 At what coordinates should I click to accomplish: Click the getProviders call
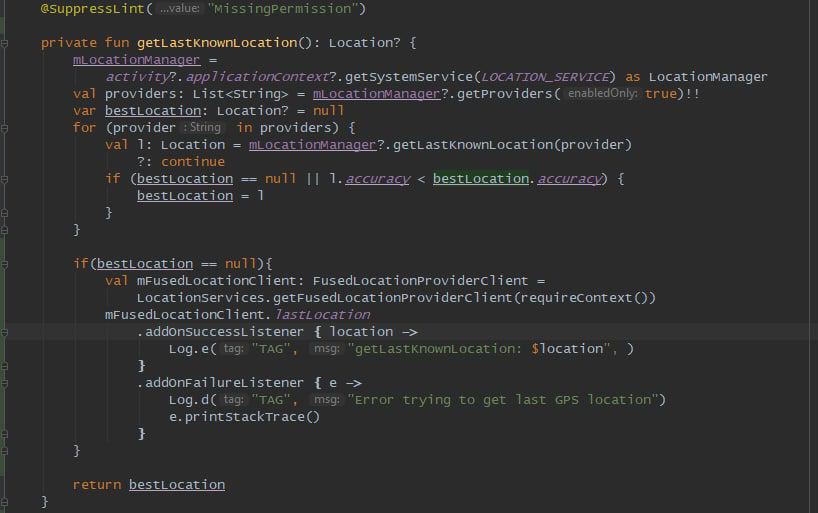click(x=504, y=94)
